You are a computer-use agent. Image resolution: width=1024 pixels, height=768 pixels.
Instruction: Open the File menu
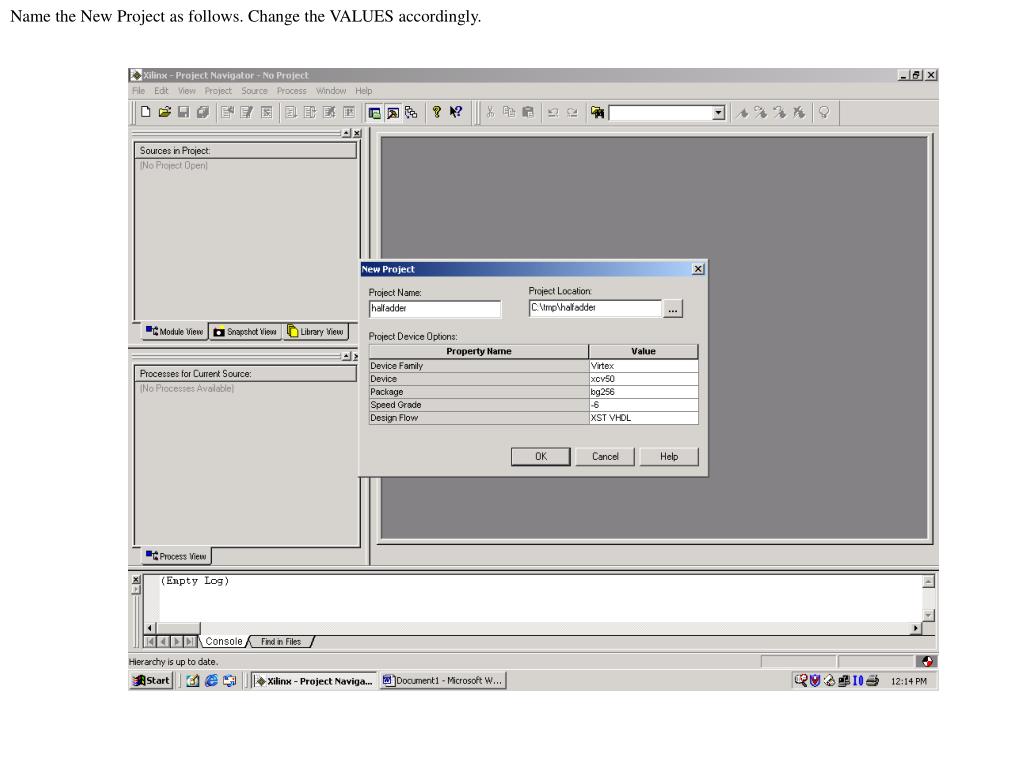[138, 91]
